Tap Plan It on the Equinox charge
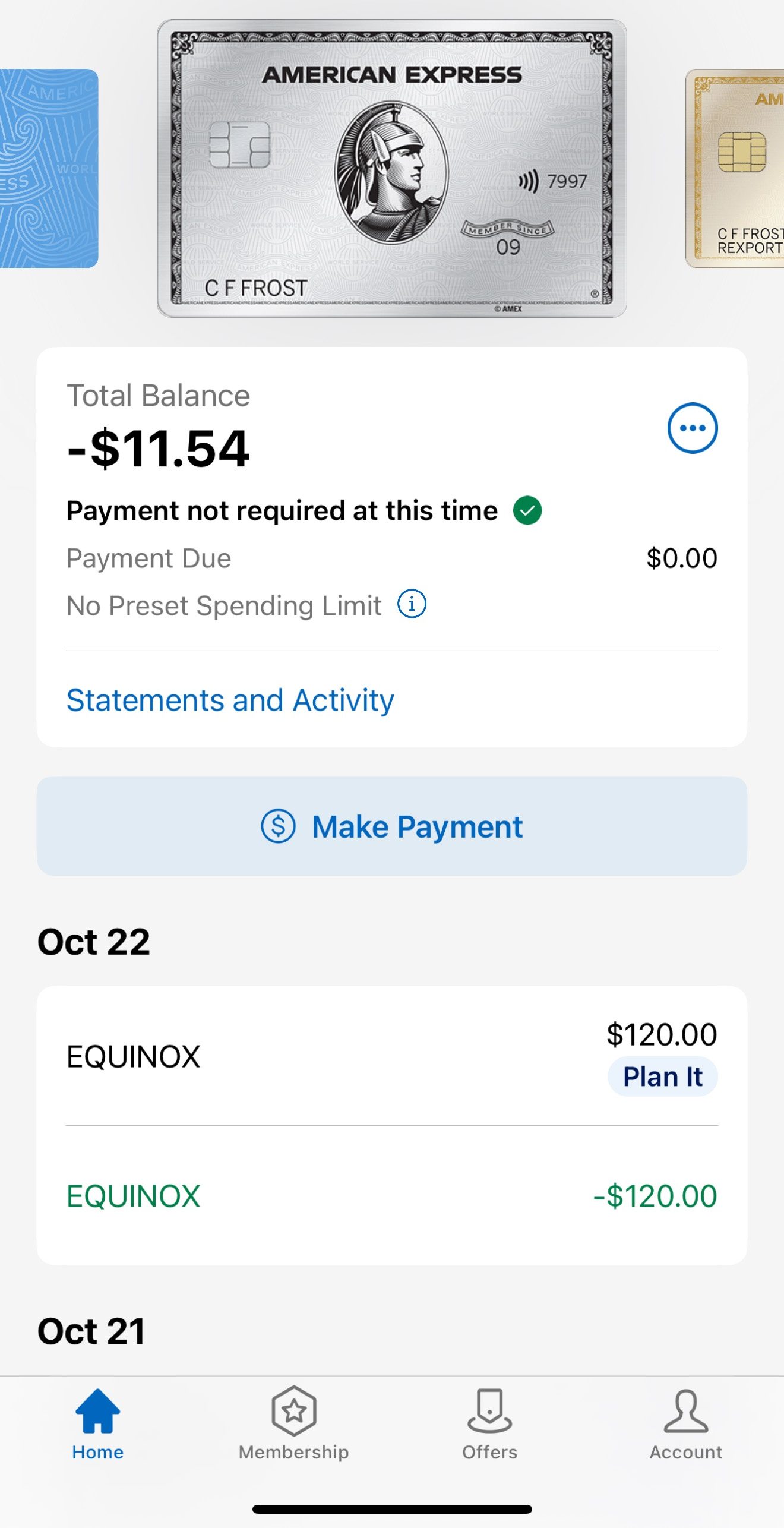The image size is (784, 1528). pos(662,1076)
